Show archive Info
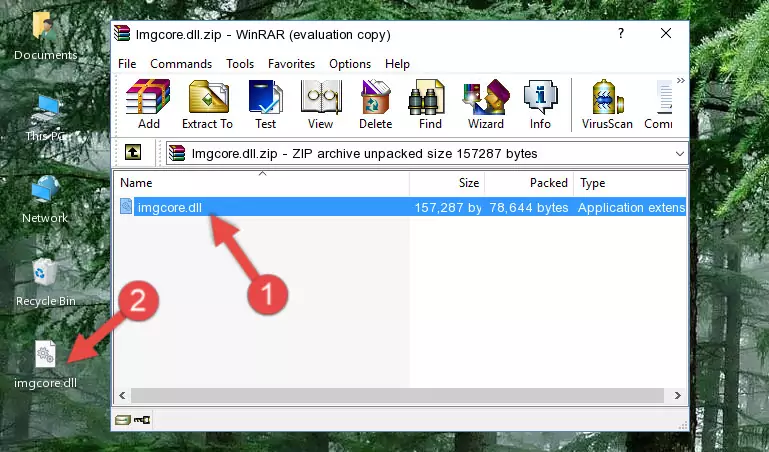769x452 pixels. pos(540,104)
